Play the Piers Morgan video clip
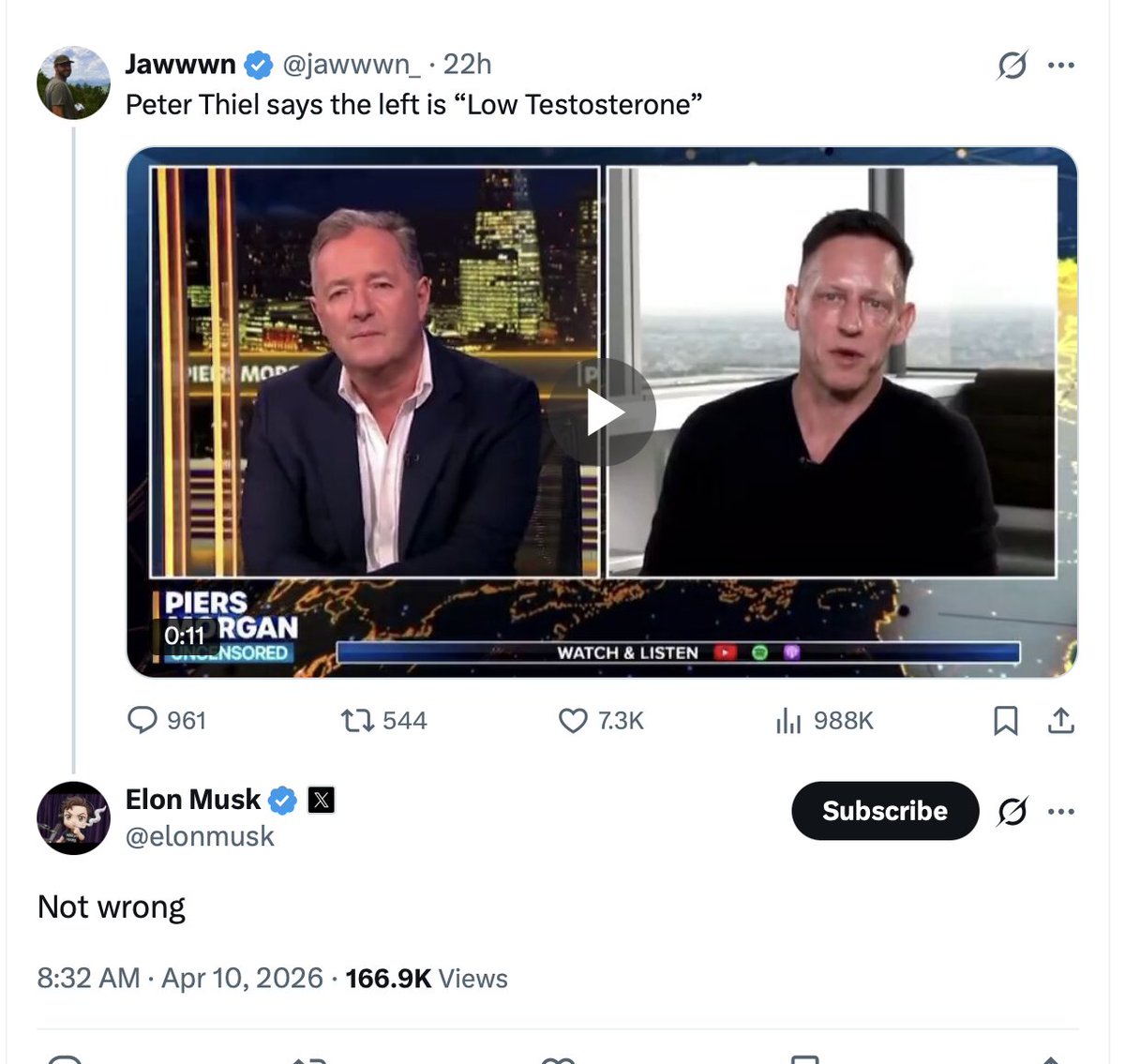This screenshot has height=1064, width=1125. tap(602, 412)
